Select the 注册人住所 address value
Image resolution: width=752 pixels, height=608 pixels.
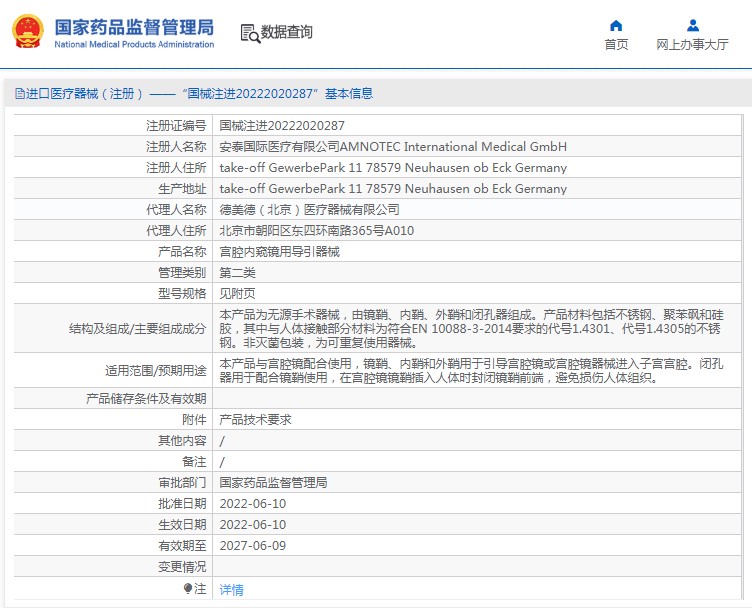(393, 167)
